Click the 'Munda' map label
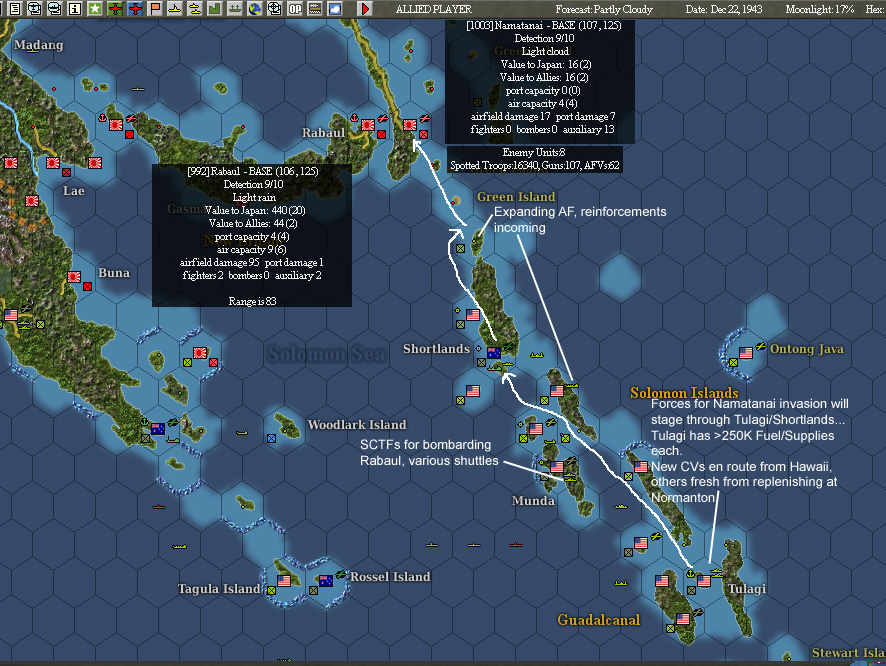The image size is (886, 666). coord(533,500)
